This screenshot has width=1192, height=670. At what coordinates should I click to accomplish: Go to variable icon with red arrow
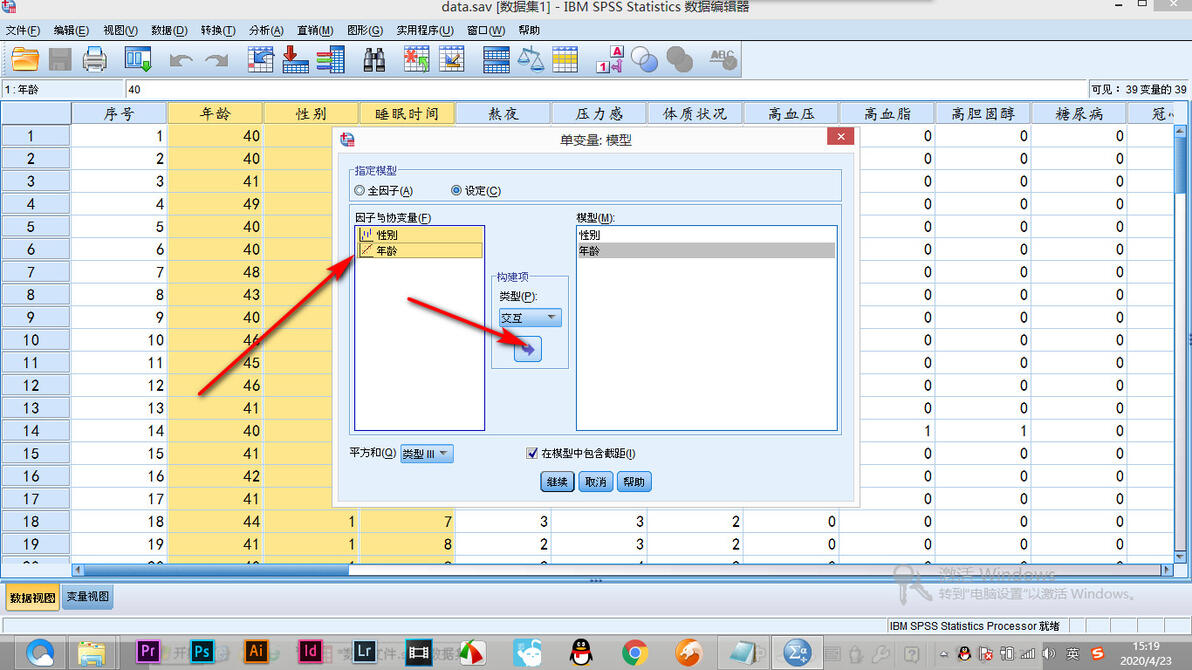pyautogui.click(x=295, y=59)
